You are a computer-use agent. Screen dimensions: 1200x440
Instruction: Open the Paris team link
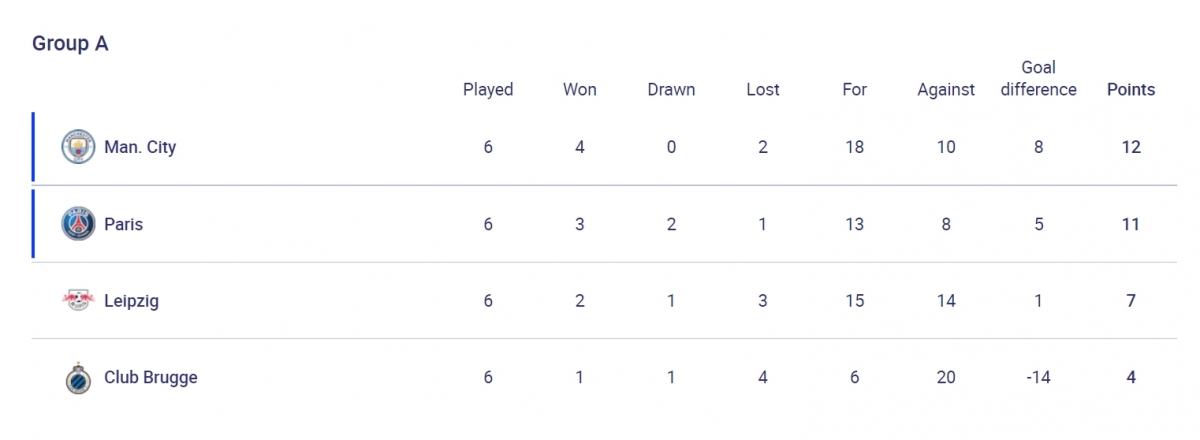pos(123,224)
